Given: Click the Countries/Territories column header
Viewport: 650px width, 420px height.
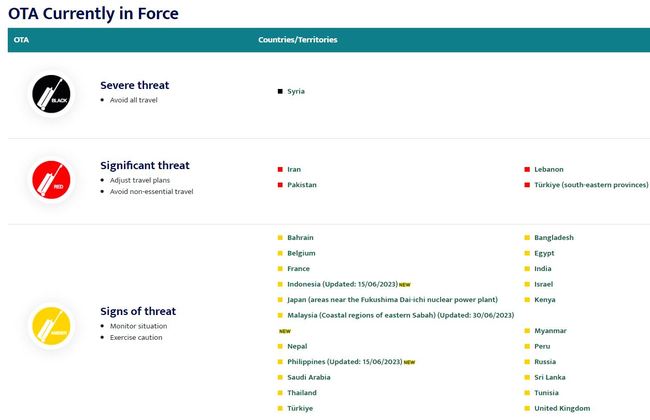Looking at the screenshot, I should pos(297,40).
